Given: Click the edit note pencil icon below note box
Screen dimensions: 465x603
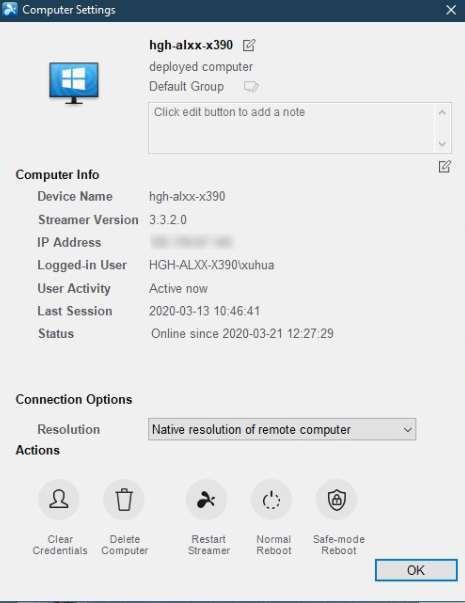Looking at the screenshot, I should pos(445,167).
